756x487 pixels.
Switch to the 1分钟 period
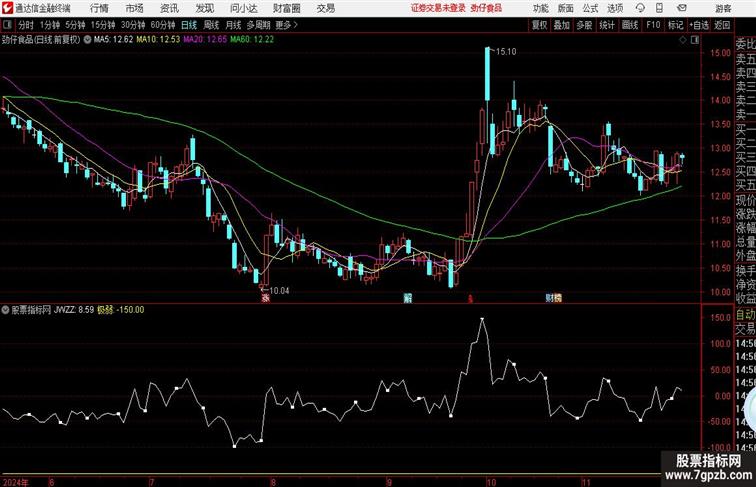[x=50, y=25]
